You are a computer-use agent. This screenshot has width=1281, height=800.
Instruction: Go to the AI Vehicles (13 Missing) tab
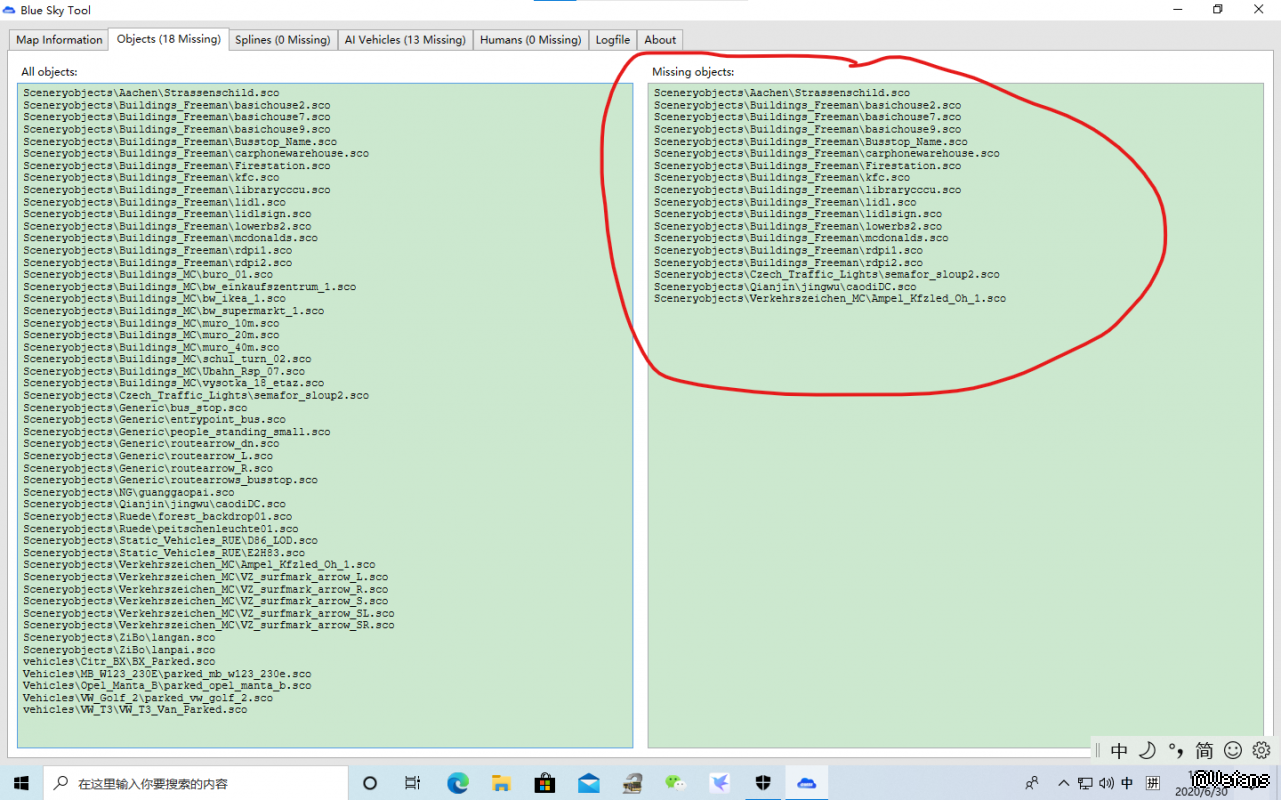point(405,40)
